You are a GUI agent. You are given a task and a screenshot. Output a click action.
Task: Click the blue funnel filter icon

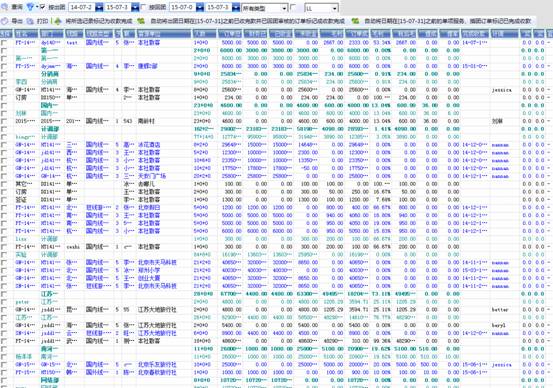pos(30,7)
